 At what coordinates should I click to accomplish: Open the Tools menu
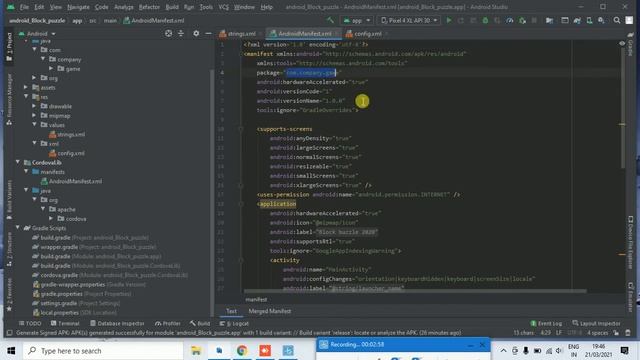pyautogui.click(x=206, y=7)
